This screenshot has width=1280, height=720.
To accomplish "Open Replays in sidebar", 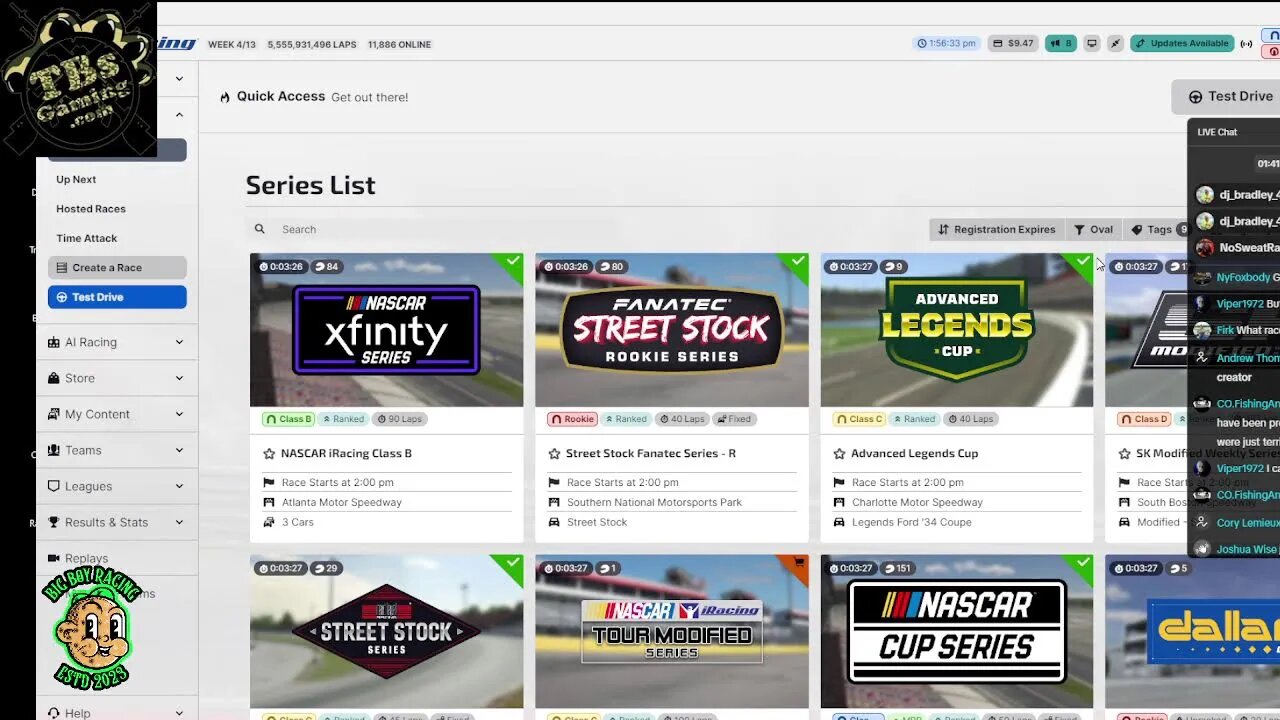I will tap(86, 558).
